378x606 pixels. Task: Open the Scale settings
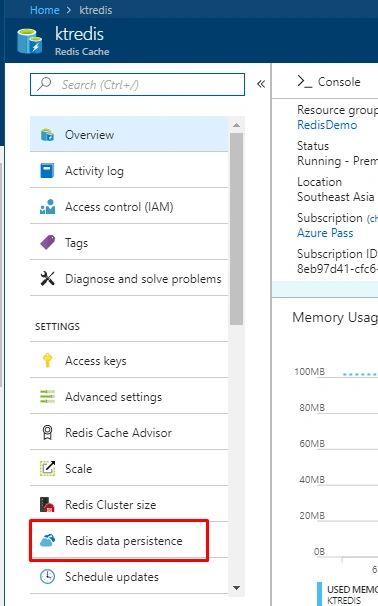click(x=129, y=468)
